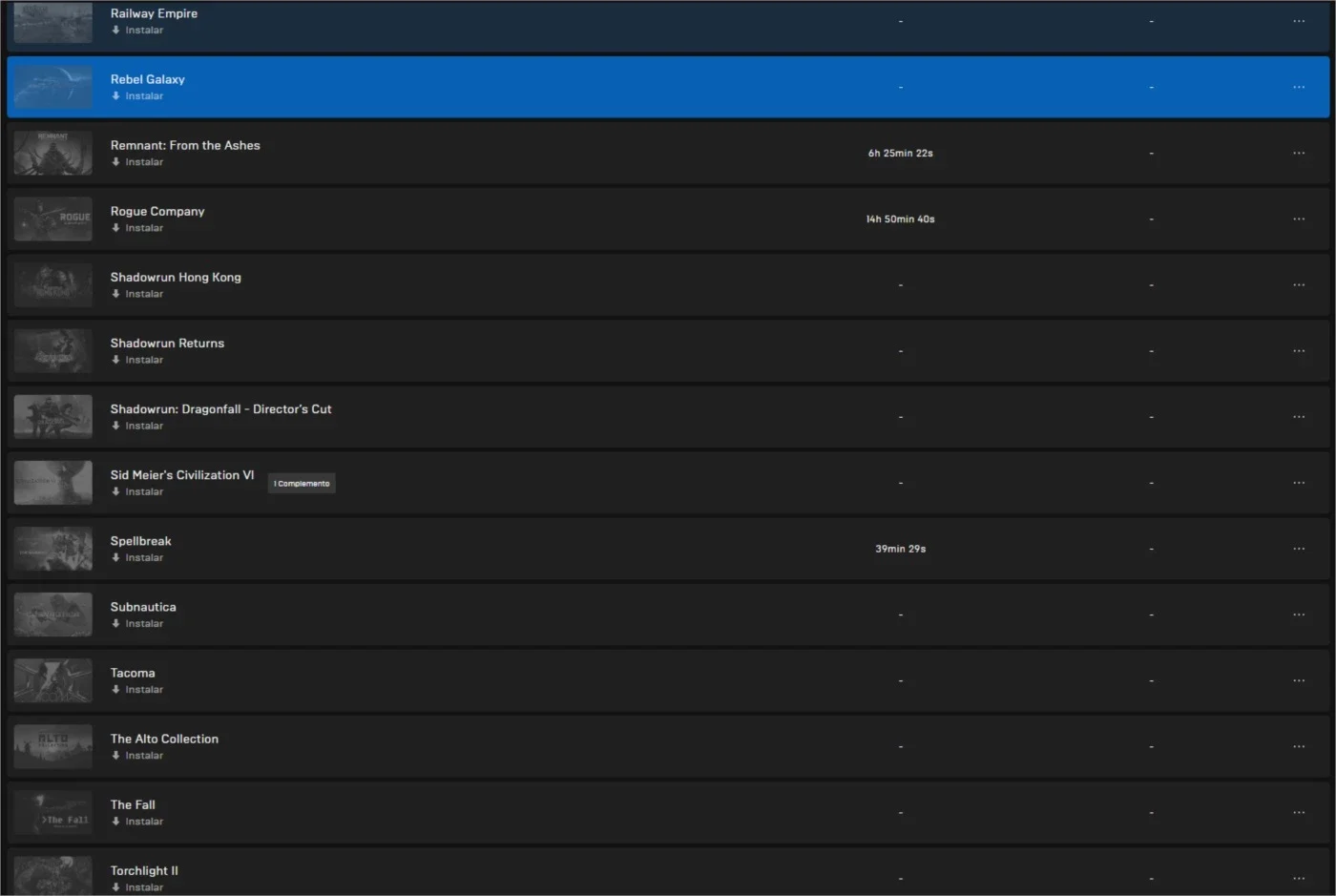Viewport: 1336px width, 896px height.
Task: Open the three-dot menu for Tacoma
Action: pyautogui.click(x=1299, y=679)
